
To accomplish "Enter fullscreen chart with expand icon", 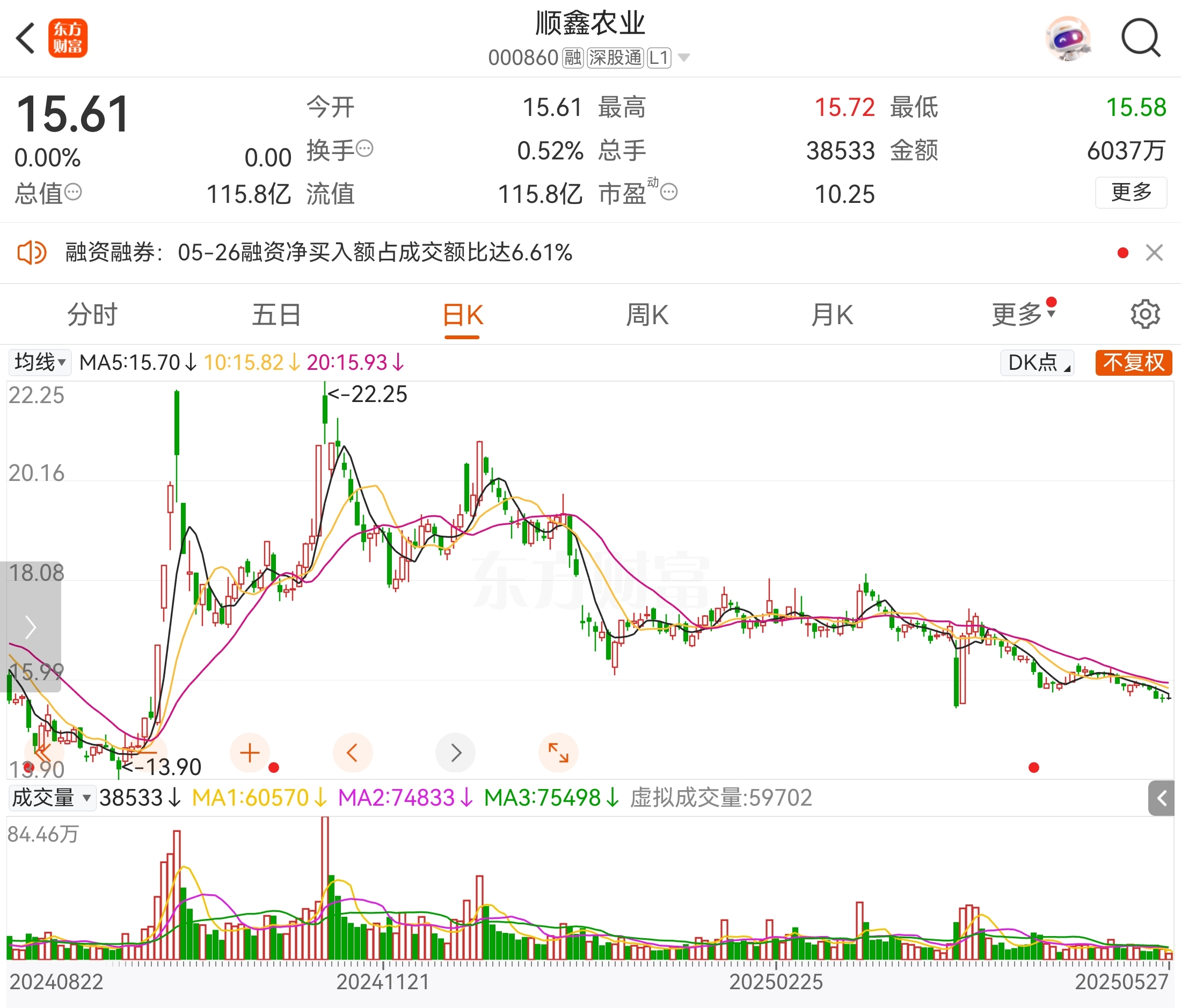I will 559,753.
